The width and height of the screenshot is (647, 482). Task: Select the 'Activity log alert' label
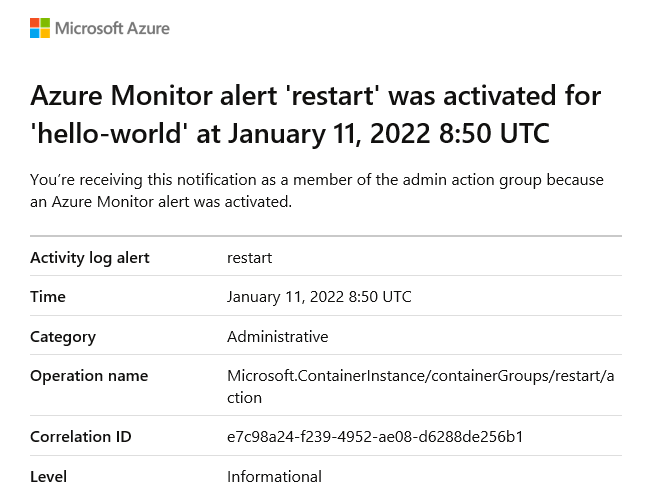pyautogui.click(x=90, y=258)
